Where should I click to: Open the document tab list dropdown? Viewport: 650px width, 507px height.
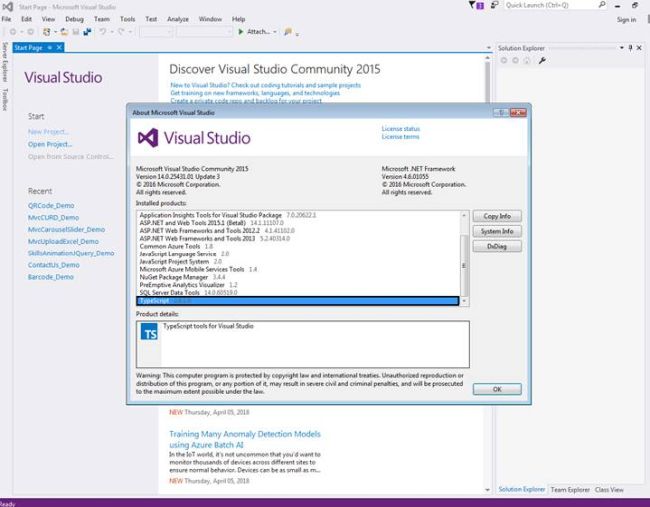click(x=489, y=48)
